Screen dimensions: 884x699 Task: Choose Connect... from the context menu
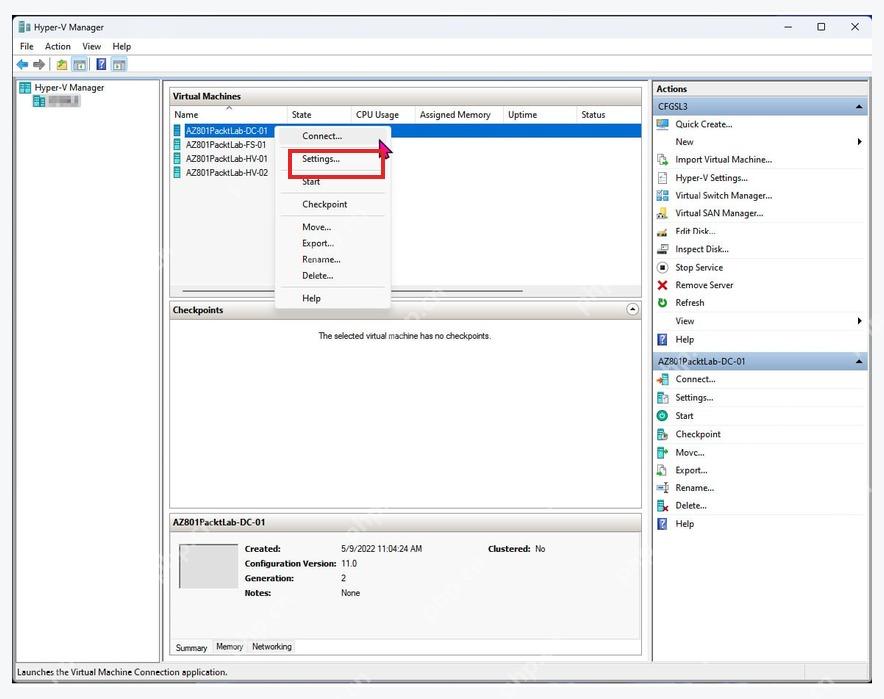pyautogui.click(x=333, y=136)
